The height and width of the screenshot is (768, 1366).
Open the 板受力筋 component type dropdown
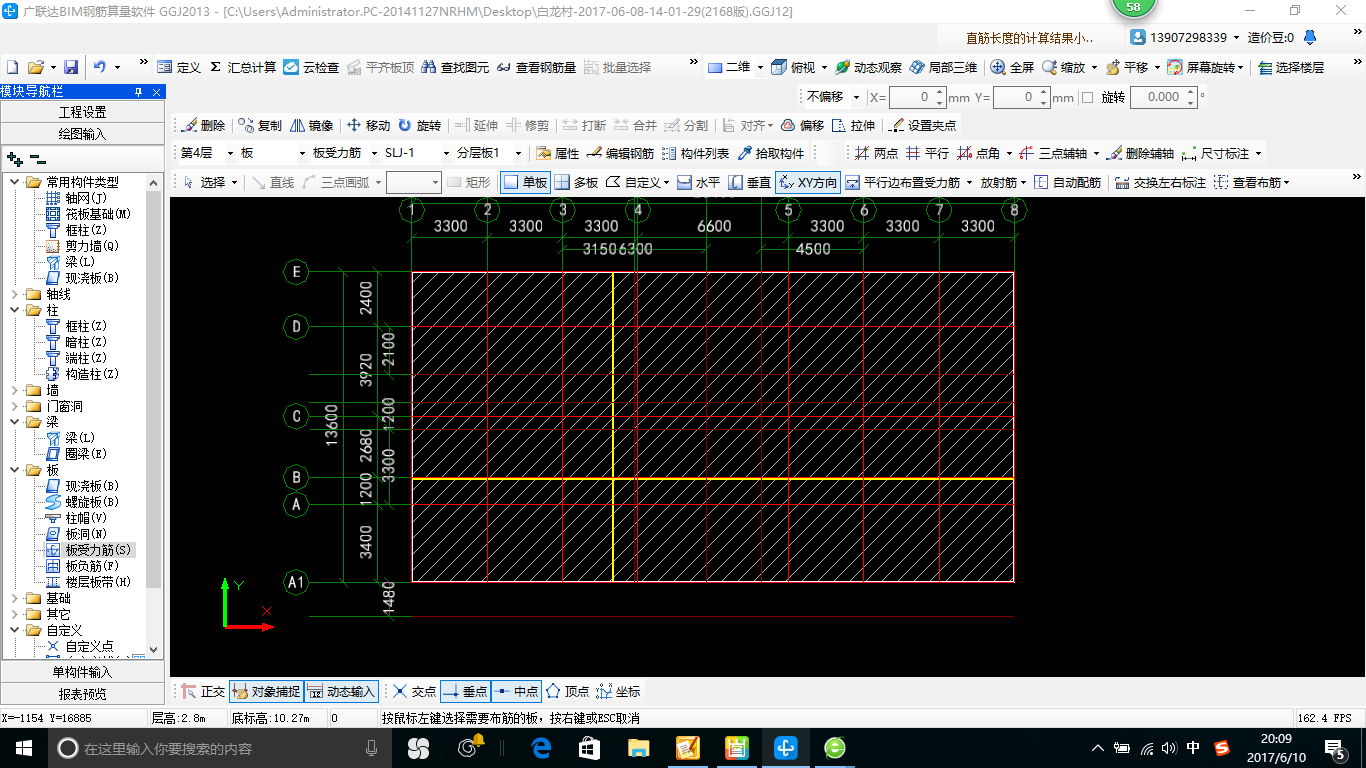tap(373, 153)
